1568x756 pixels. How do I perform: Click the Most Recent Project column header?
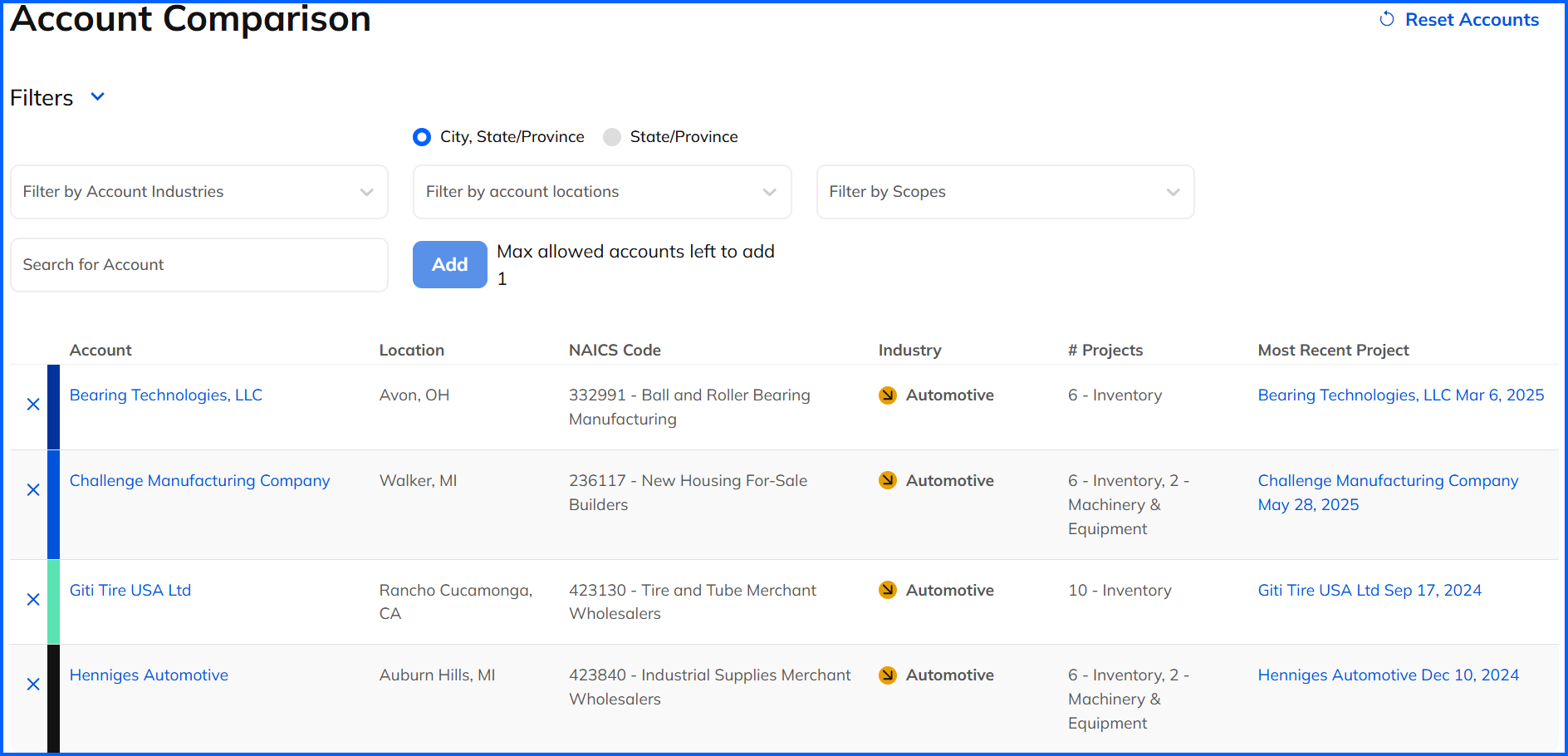tap(1333, 351)
